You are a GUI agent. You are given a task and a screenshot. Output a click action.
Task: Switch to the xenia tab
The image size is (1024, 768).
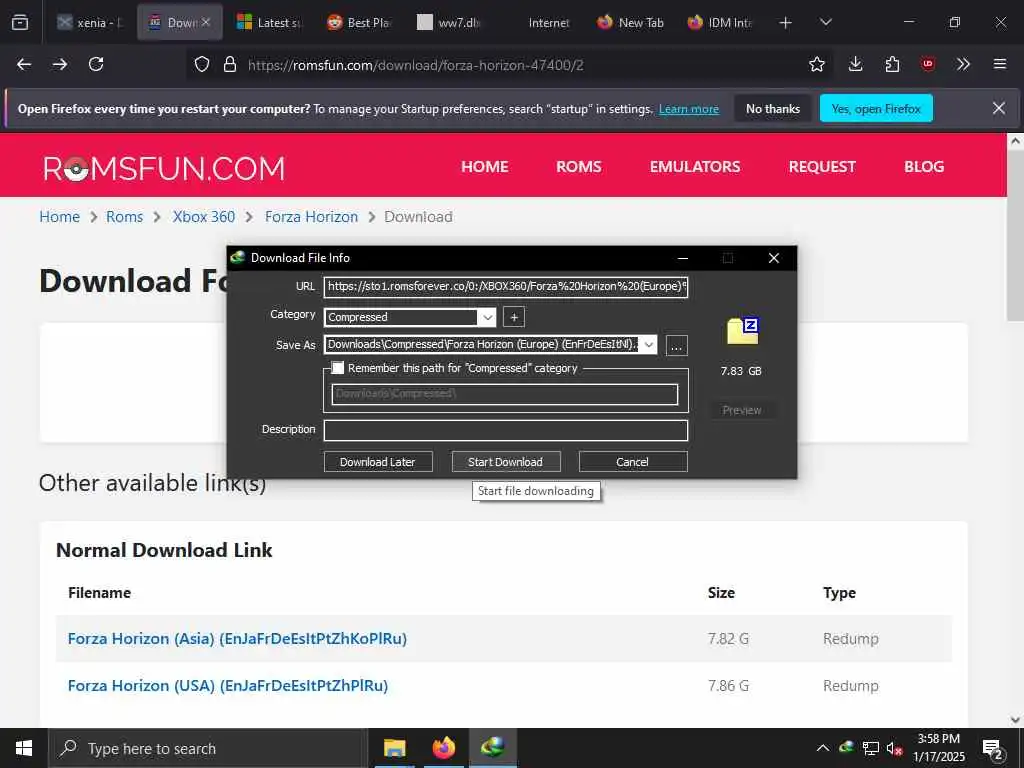coord(89,23)
